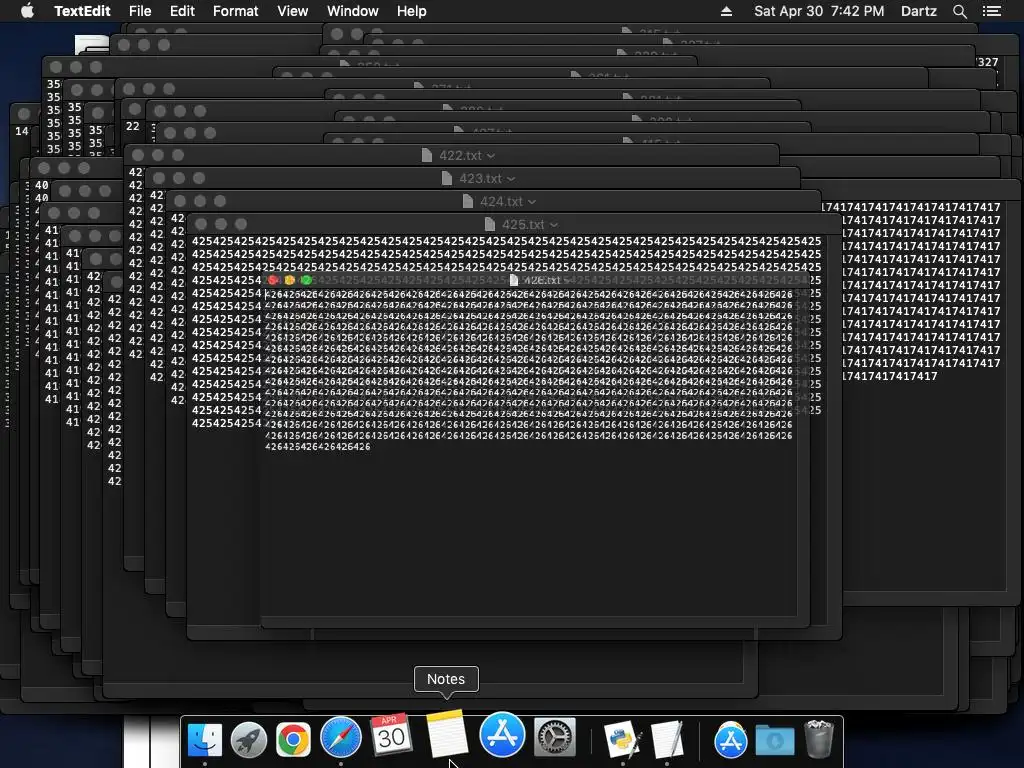Click document icon beside 423.txt title
1024x768 pixels.
447,178
